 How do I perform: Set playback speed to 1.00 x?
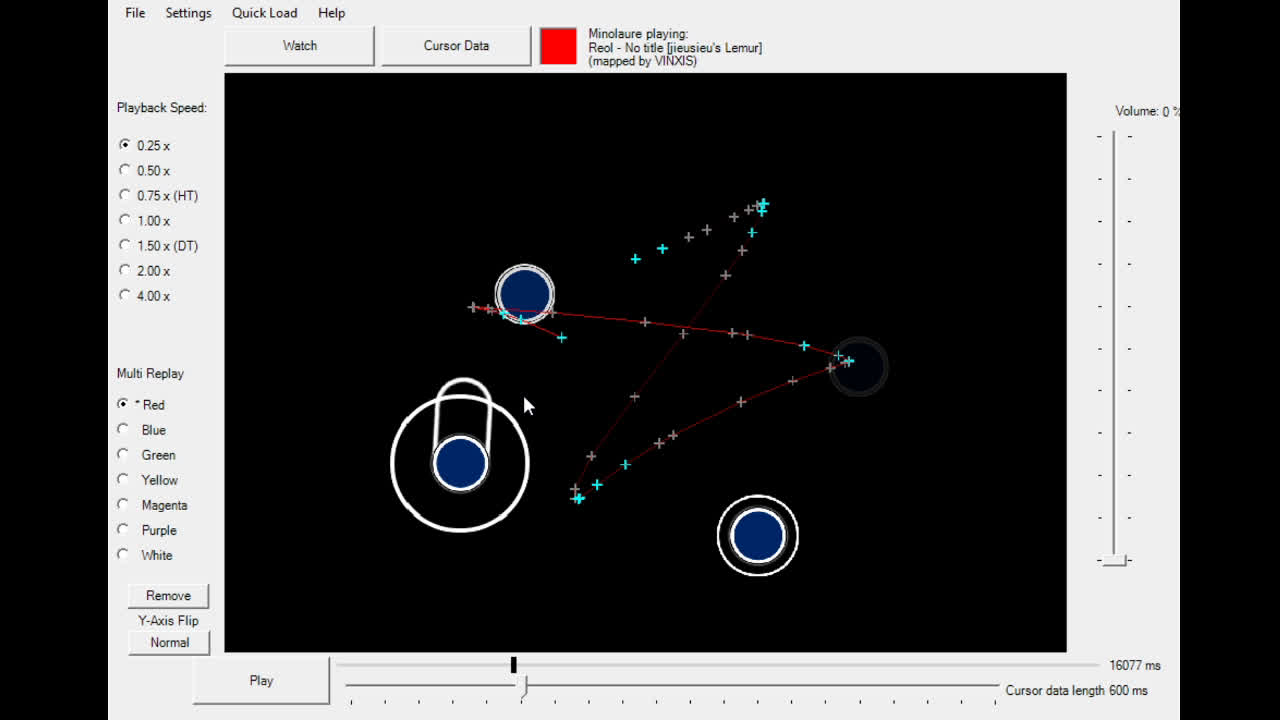(x=125, y=221)
